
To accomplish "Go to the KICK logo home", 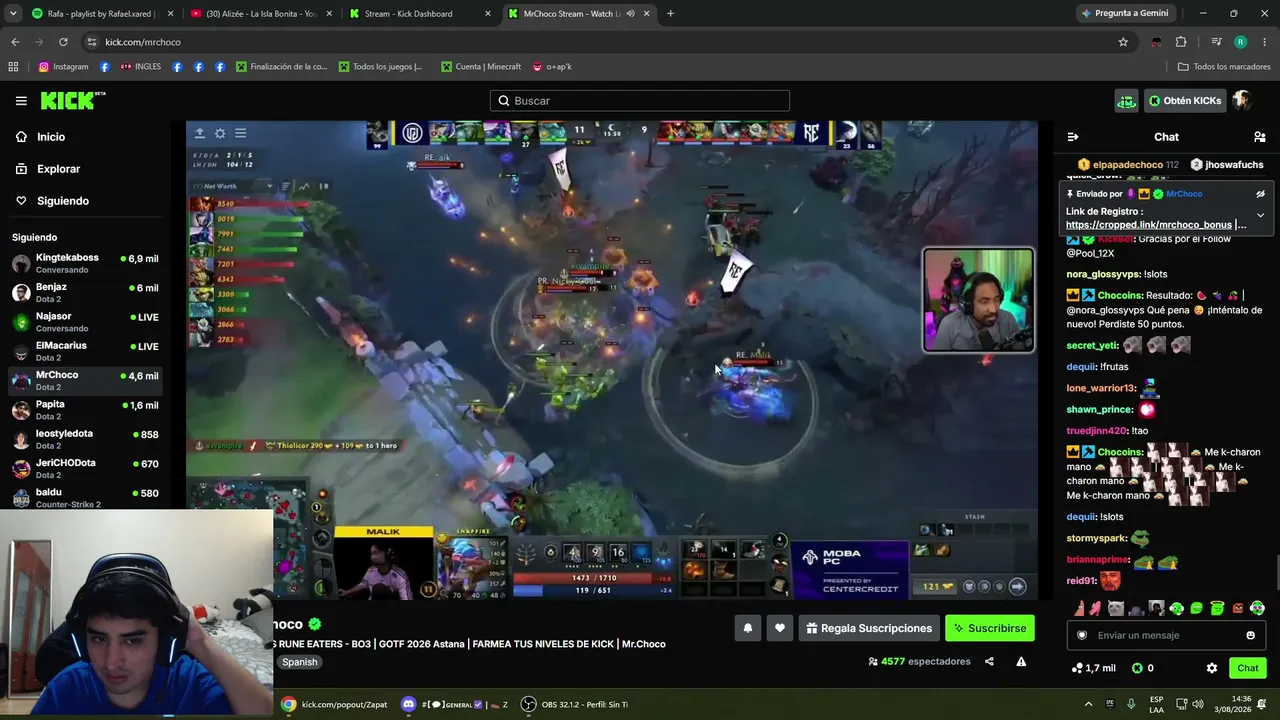I will click(x=72, y=100).
